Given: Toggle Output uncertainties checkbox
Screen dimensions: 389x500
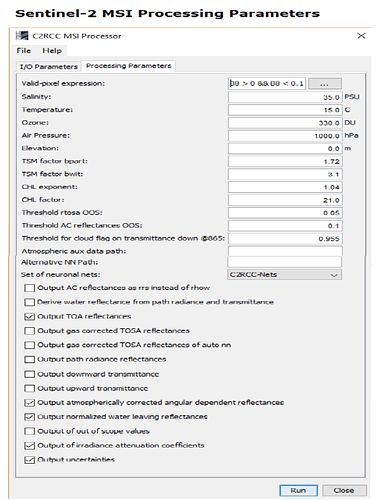Looking at the screenshot, I should coord(29,460).
